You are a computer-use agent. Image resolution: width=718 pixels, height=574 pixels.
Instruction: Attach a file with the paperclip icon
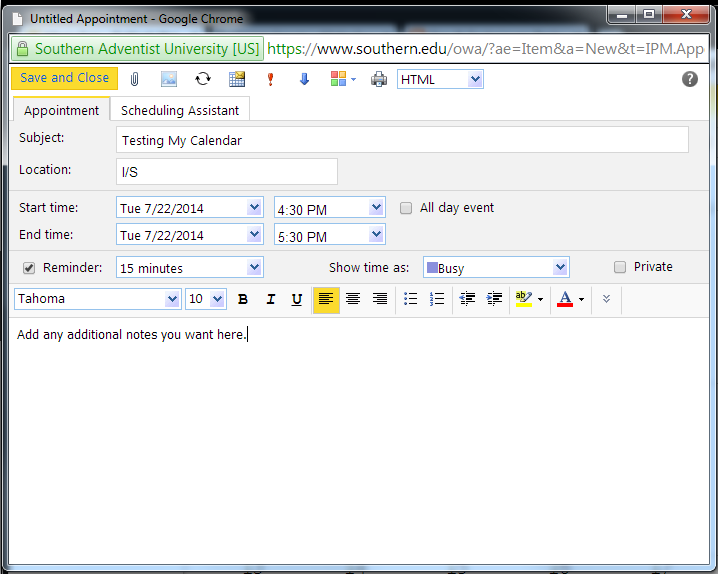coord(134,79)
